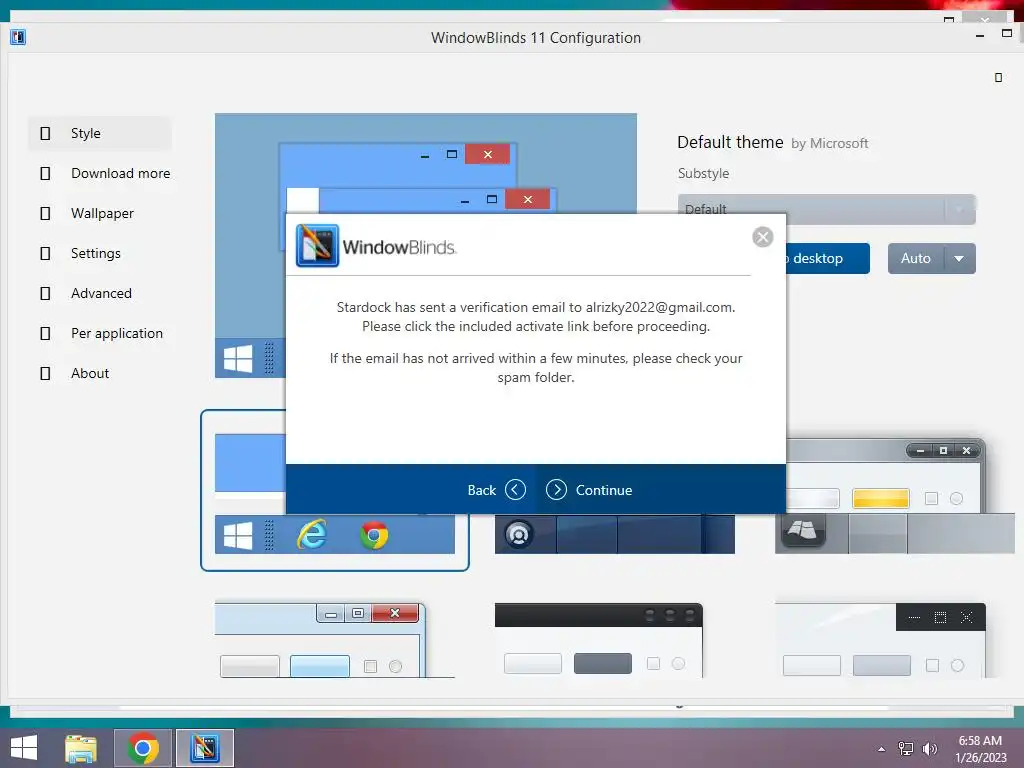Click the icon beside Advanced
This screenshot has height=768, width=1024.
tap(45, 293)
